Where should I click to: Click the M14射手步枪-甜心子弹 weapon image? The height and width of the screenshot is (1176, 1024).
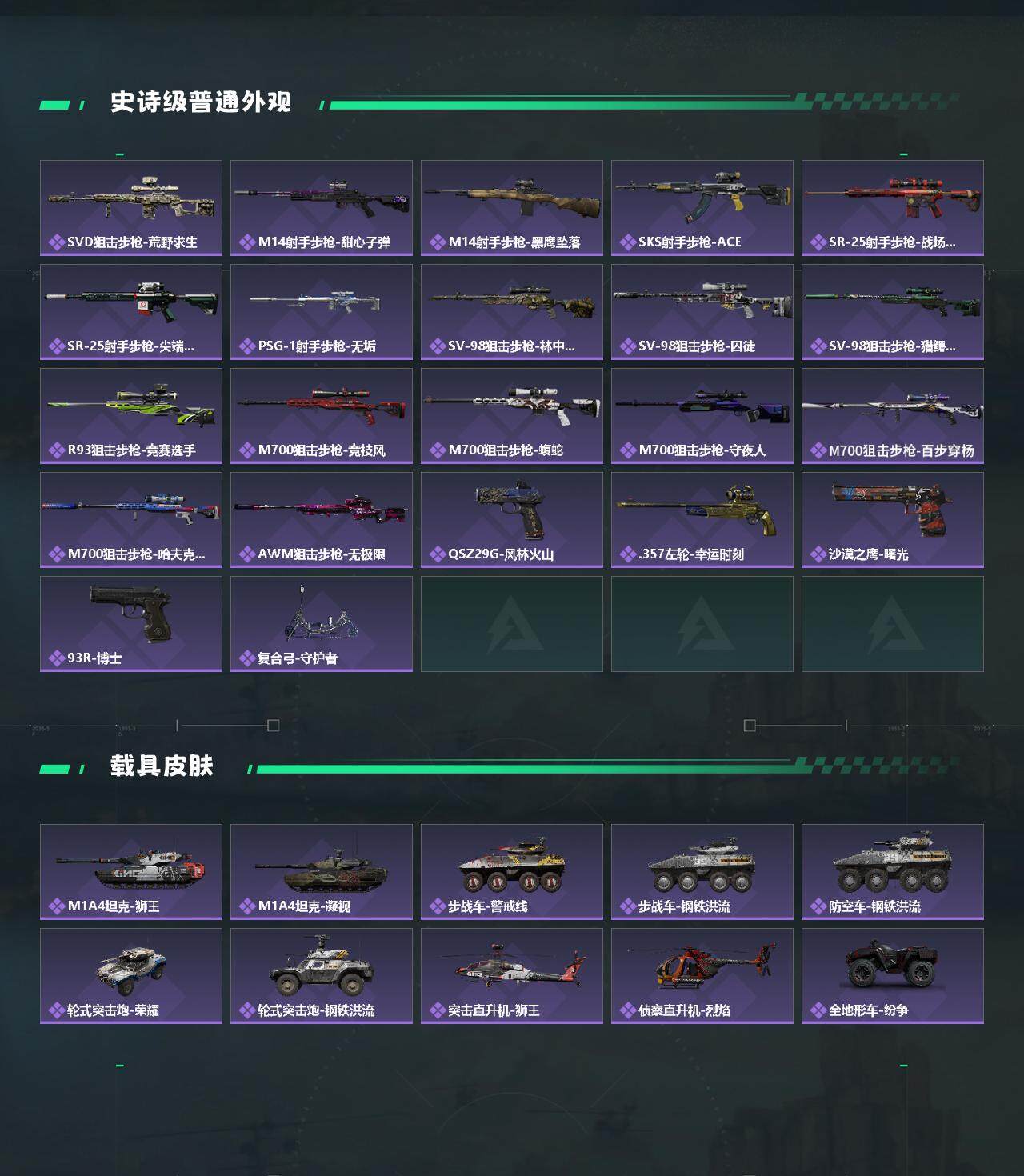click(322, 198)
